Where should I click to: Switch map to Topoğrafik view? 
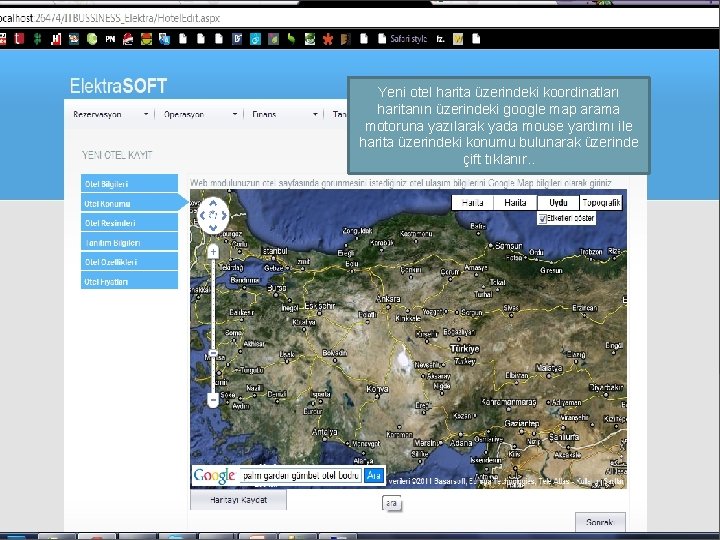tap(601, 202)
